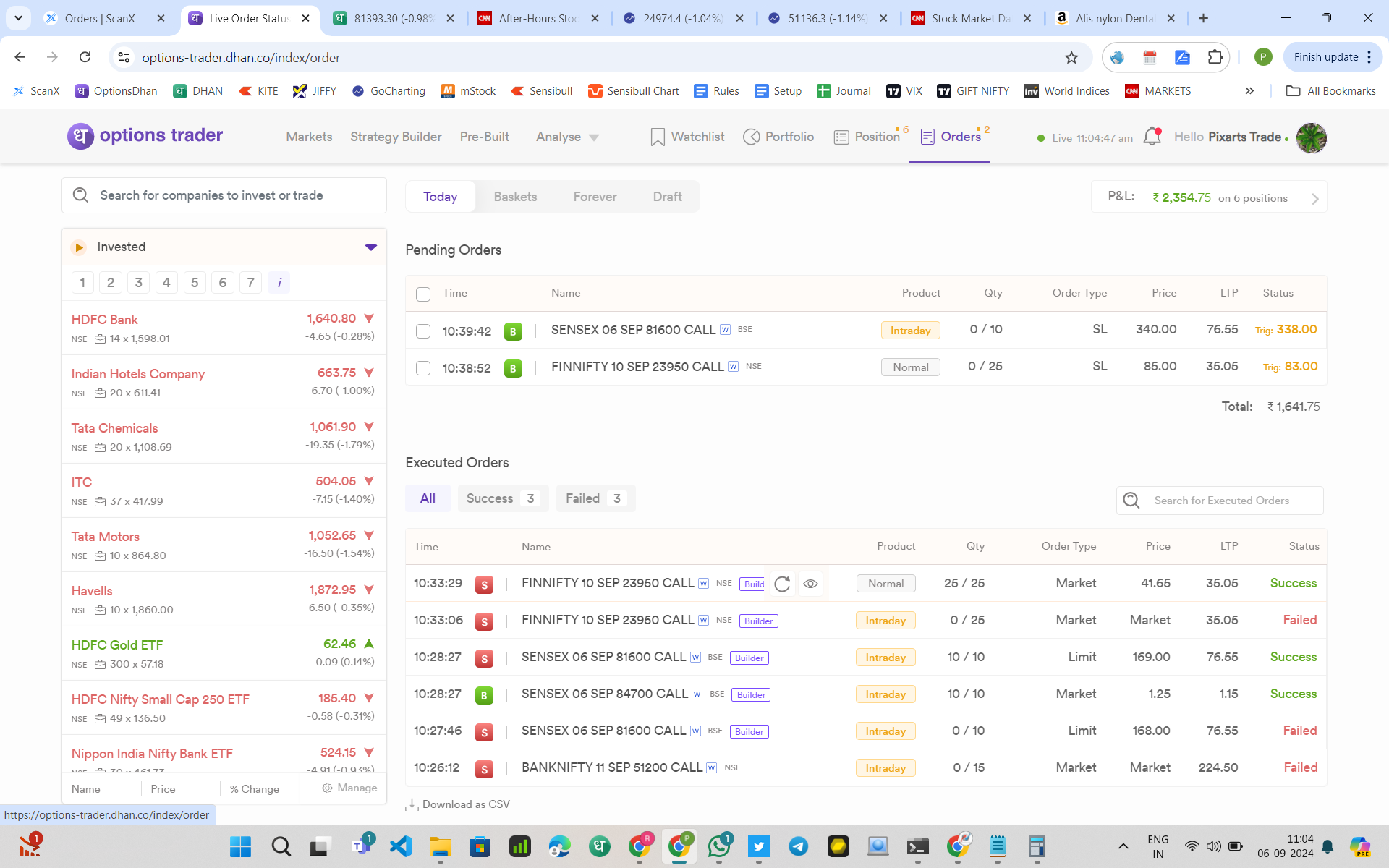
Task: Select watchlist number 4
Action: tap(166, 282)
